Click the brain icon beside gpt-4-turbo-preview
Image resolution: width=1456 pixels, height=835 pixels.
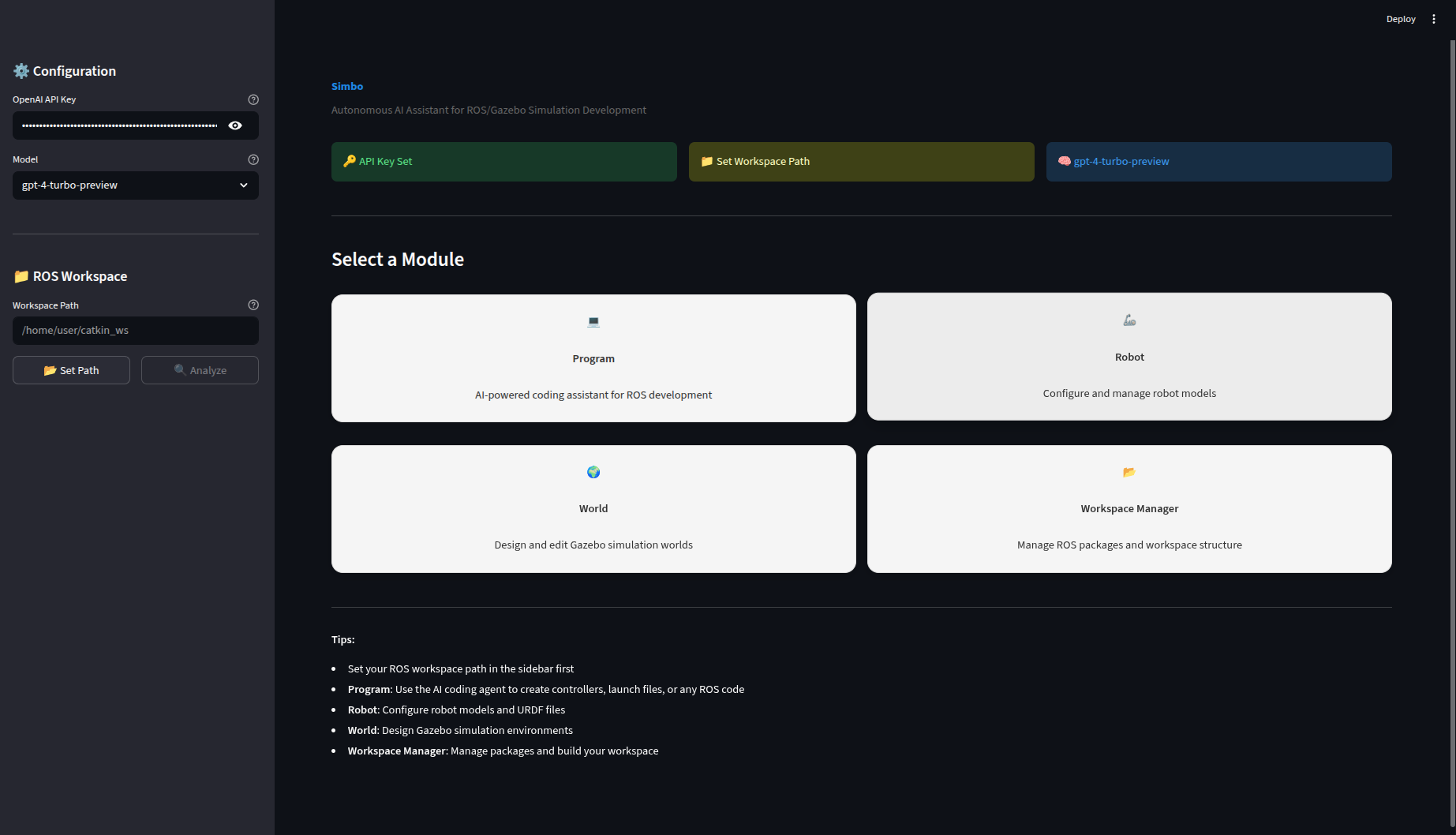coord(1065,161)
